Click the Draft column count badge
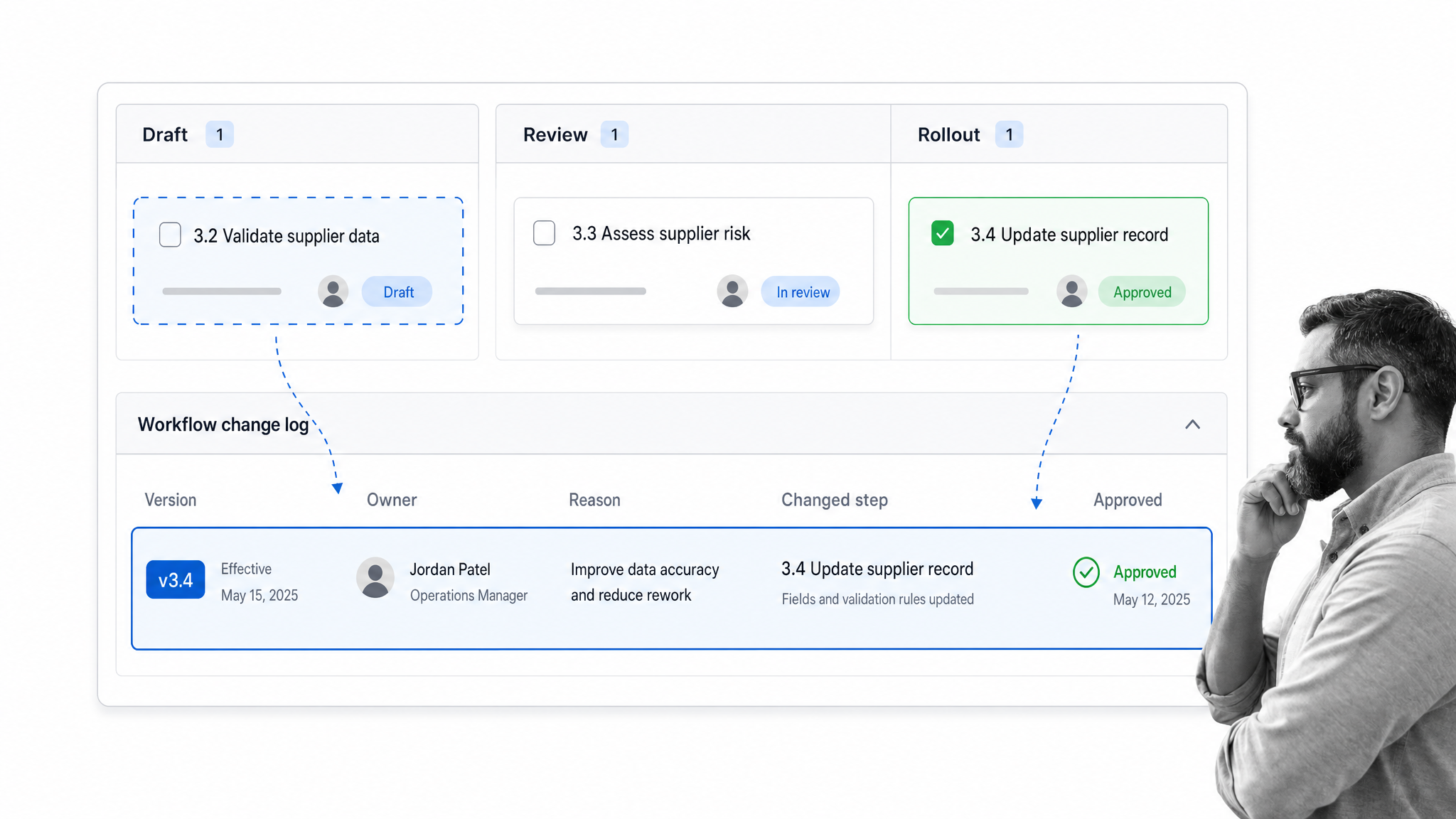 (220, 134)
